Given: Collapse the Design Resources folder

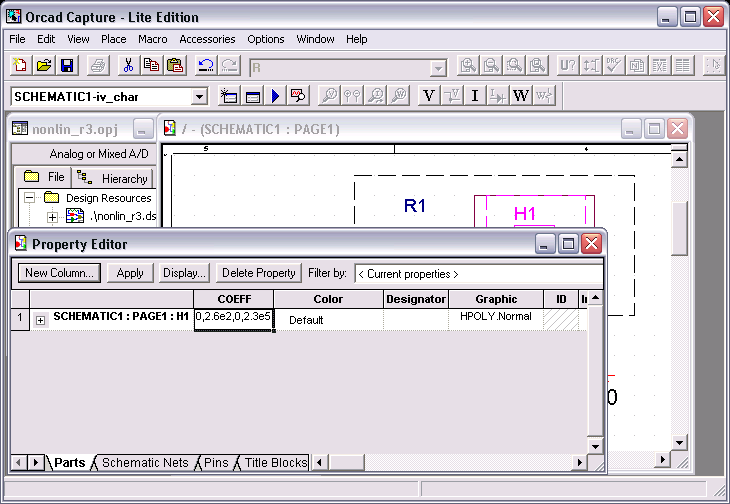Looking at the screenshot, I should pos(30,198).
